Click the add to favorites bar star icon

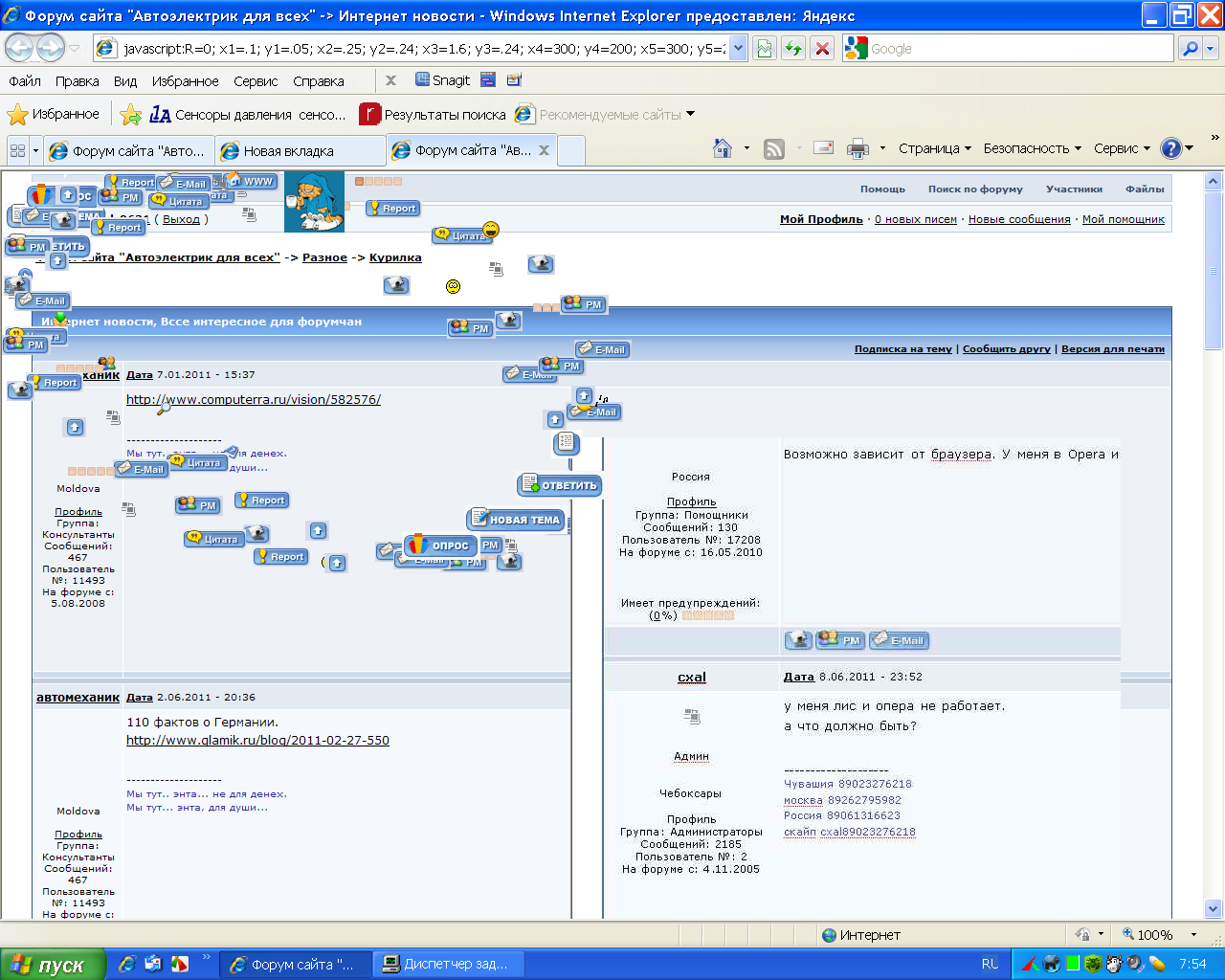click(x=131, y=115)
